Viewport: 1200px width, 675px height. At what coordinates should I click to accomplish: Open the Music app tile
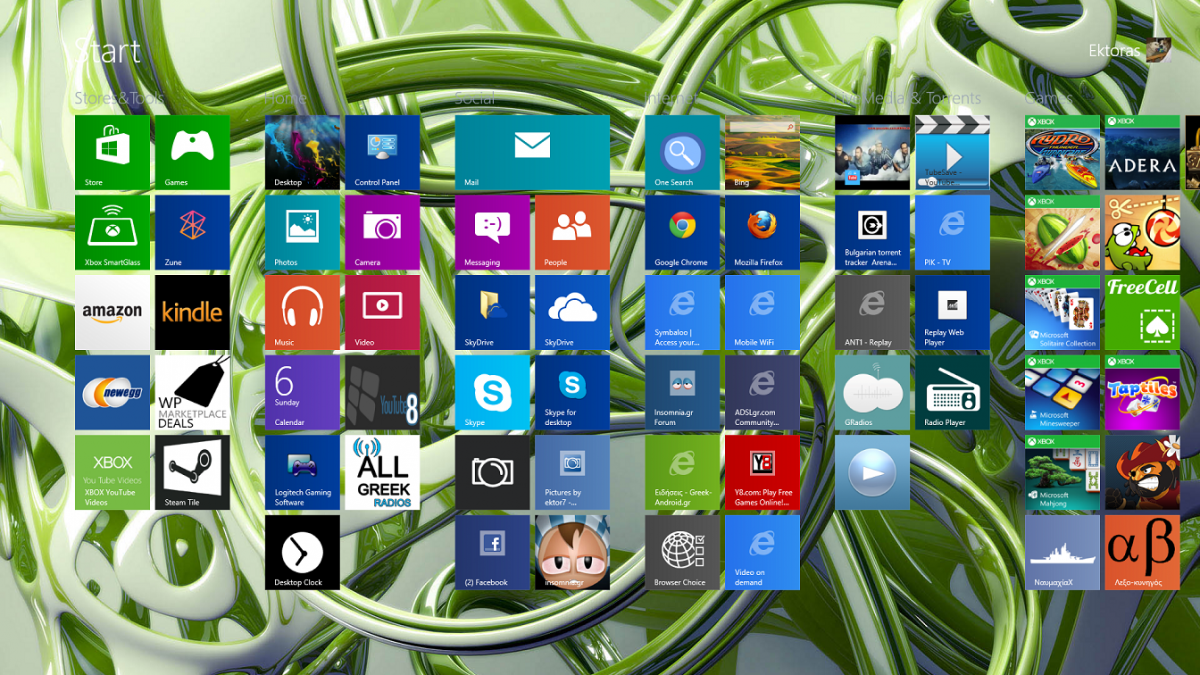point(302,312)
